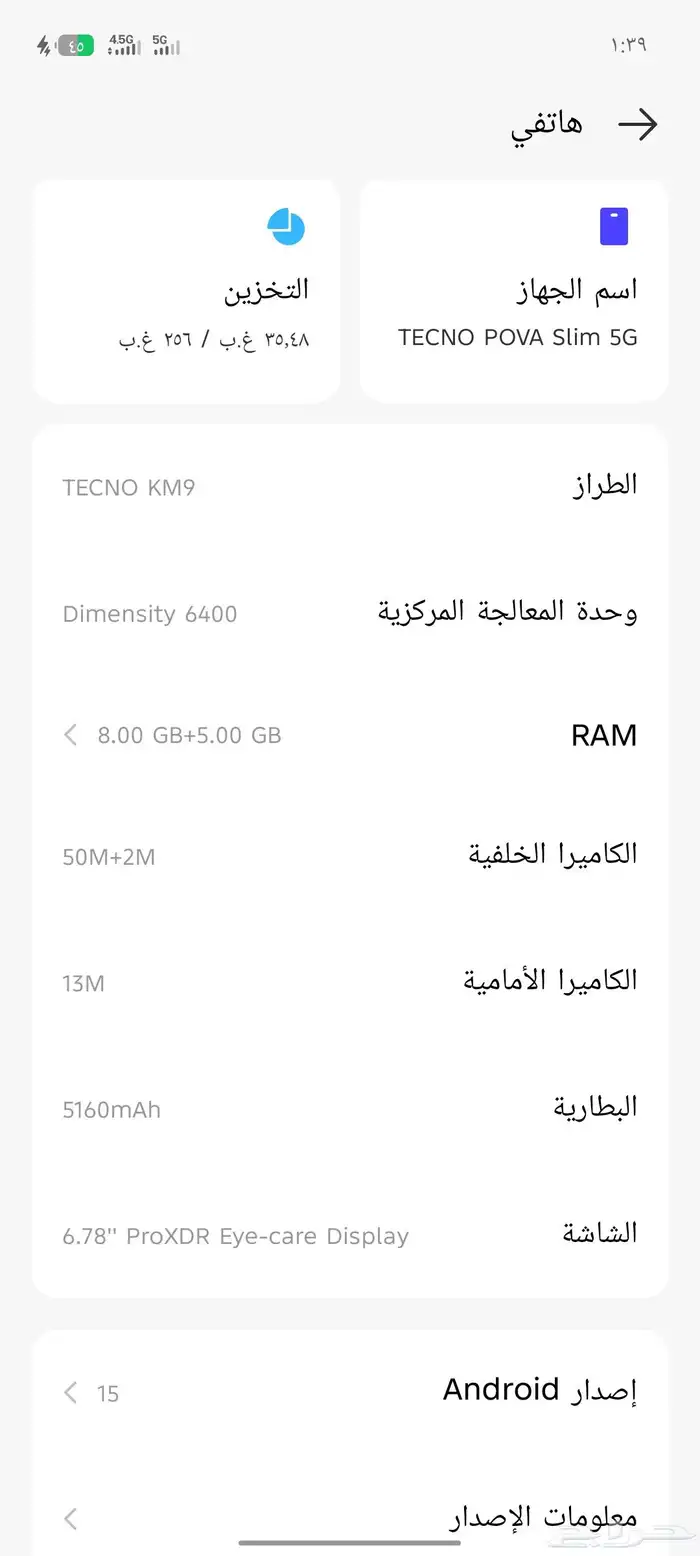Image resolution: width=700 pixels, height=1556 pixels.
Task: Expand RAM details via its chevron
Action: coord(70,735)
